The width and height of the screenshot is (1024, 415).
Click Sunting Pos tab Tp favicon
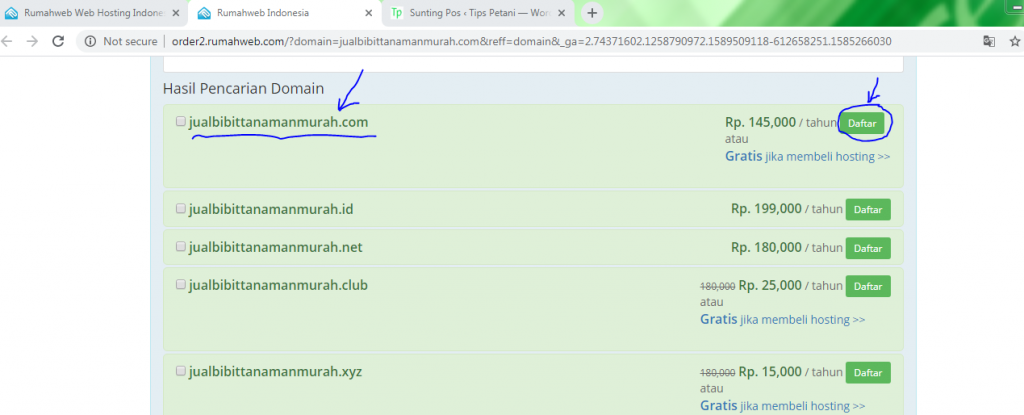pos(396,12)
